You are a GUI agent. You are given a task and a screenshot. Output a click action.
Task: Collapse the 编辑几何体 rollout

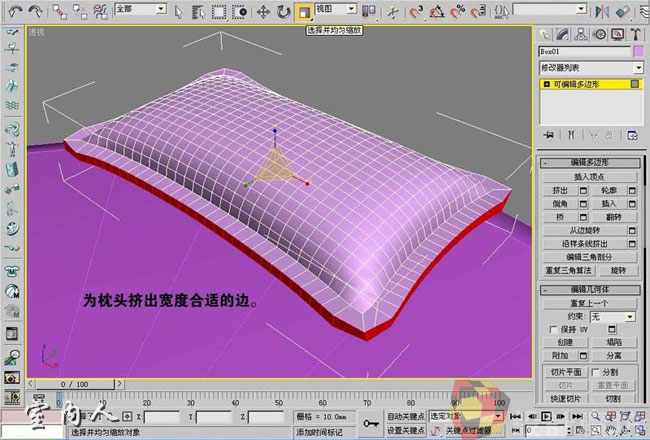[590, 289]
